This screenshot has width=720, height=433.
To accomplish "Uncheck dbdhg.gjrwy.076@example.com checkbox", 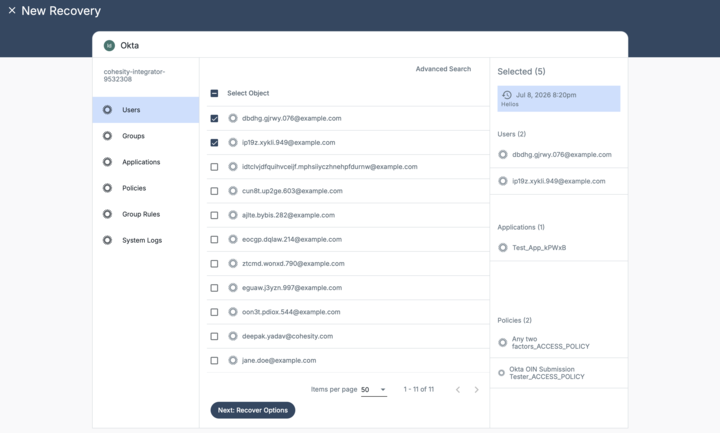I will 214,118.
